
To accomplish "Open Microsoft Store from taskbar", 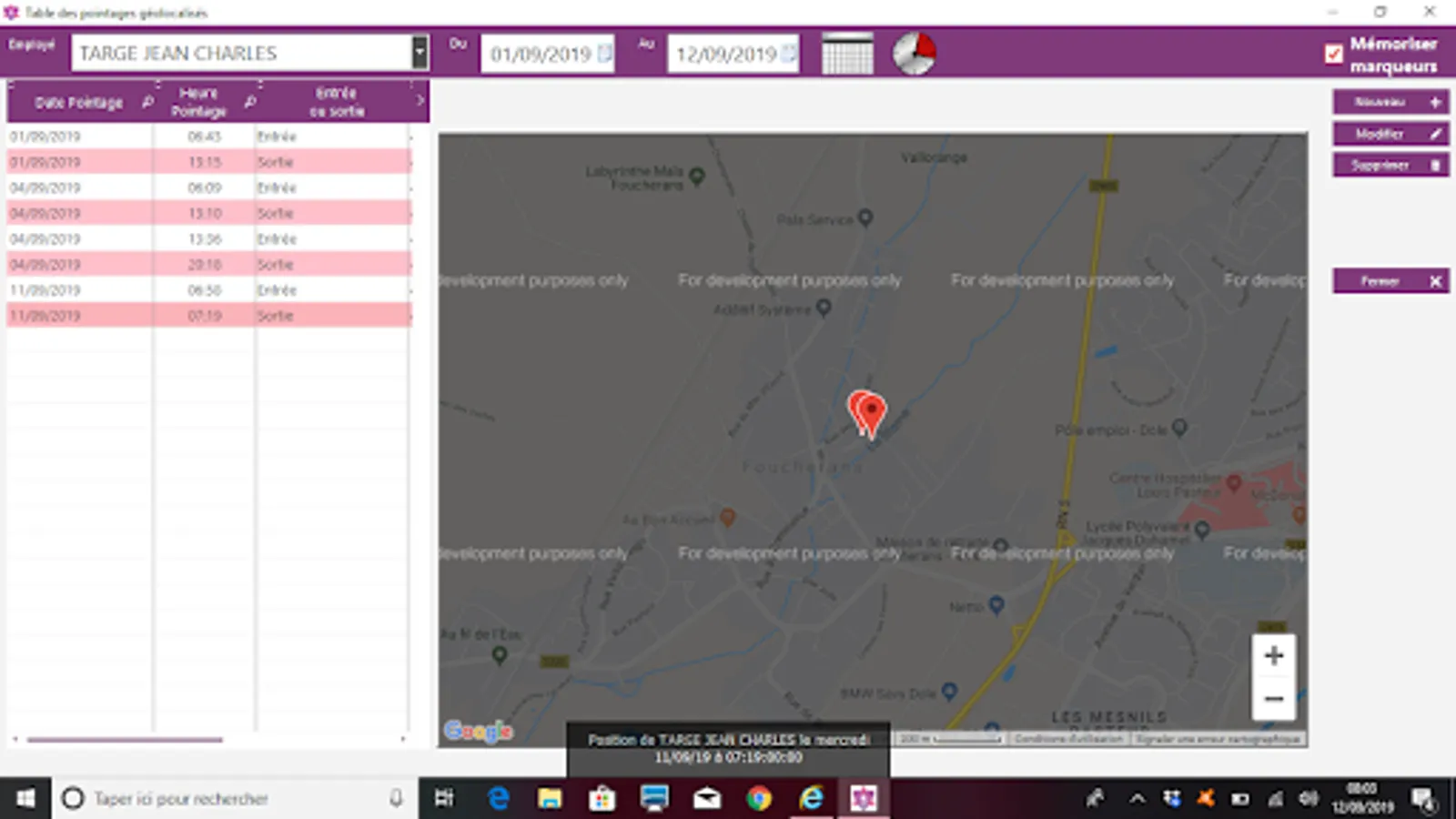I will [x=602, y=798].
